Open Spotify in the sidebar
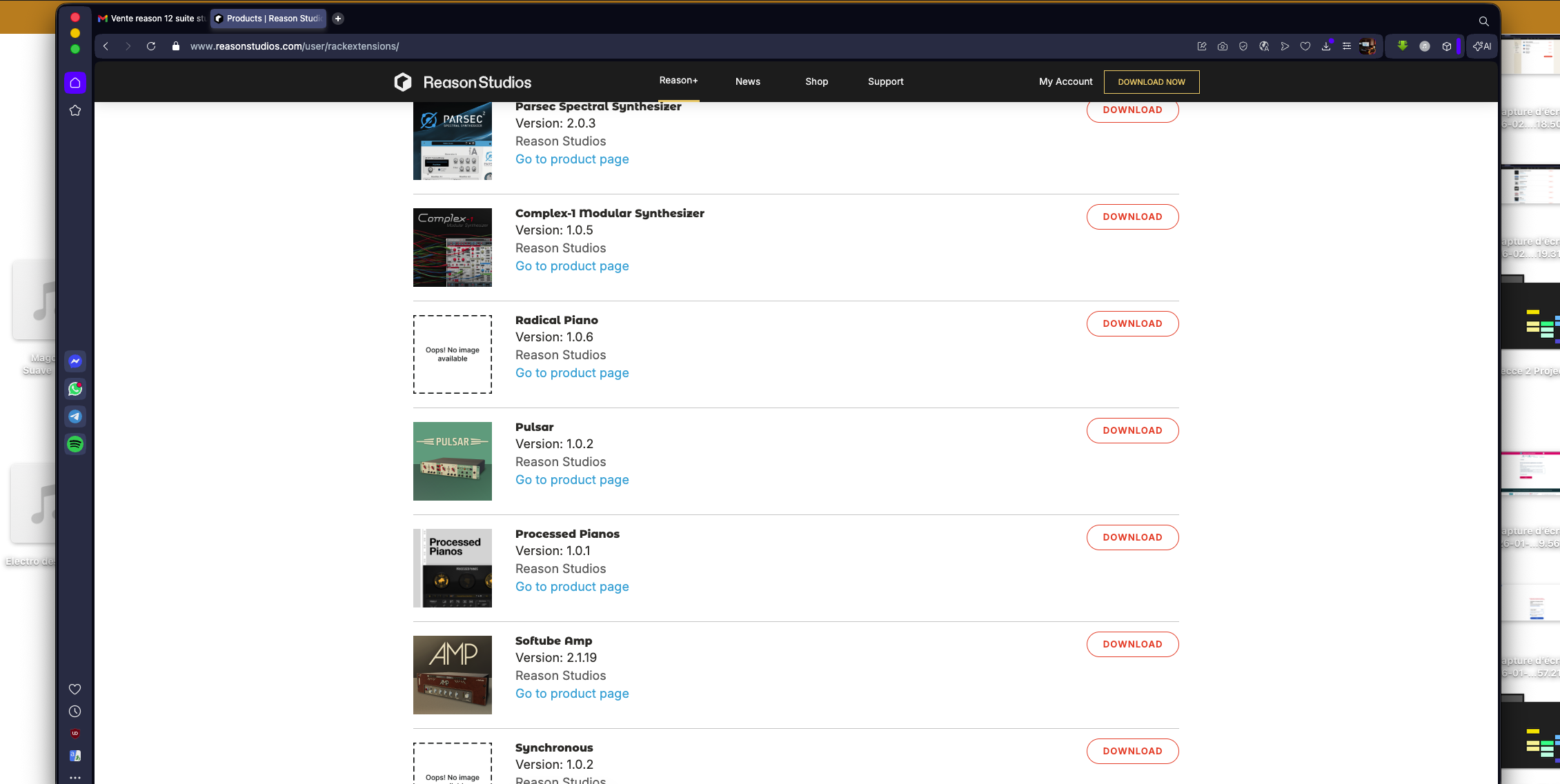The image size is (1560, 784). click(75, 444)
